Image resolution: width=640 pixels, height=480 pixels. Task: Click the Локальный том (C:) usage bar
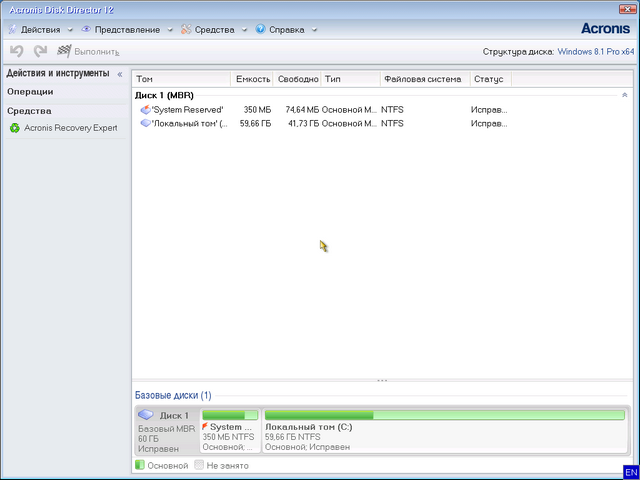pos(444,415)
